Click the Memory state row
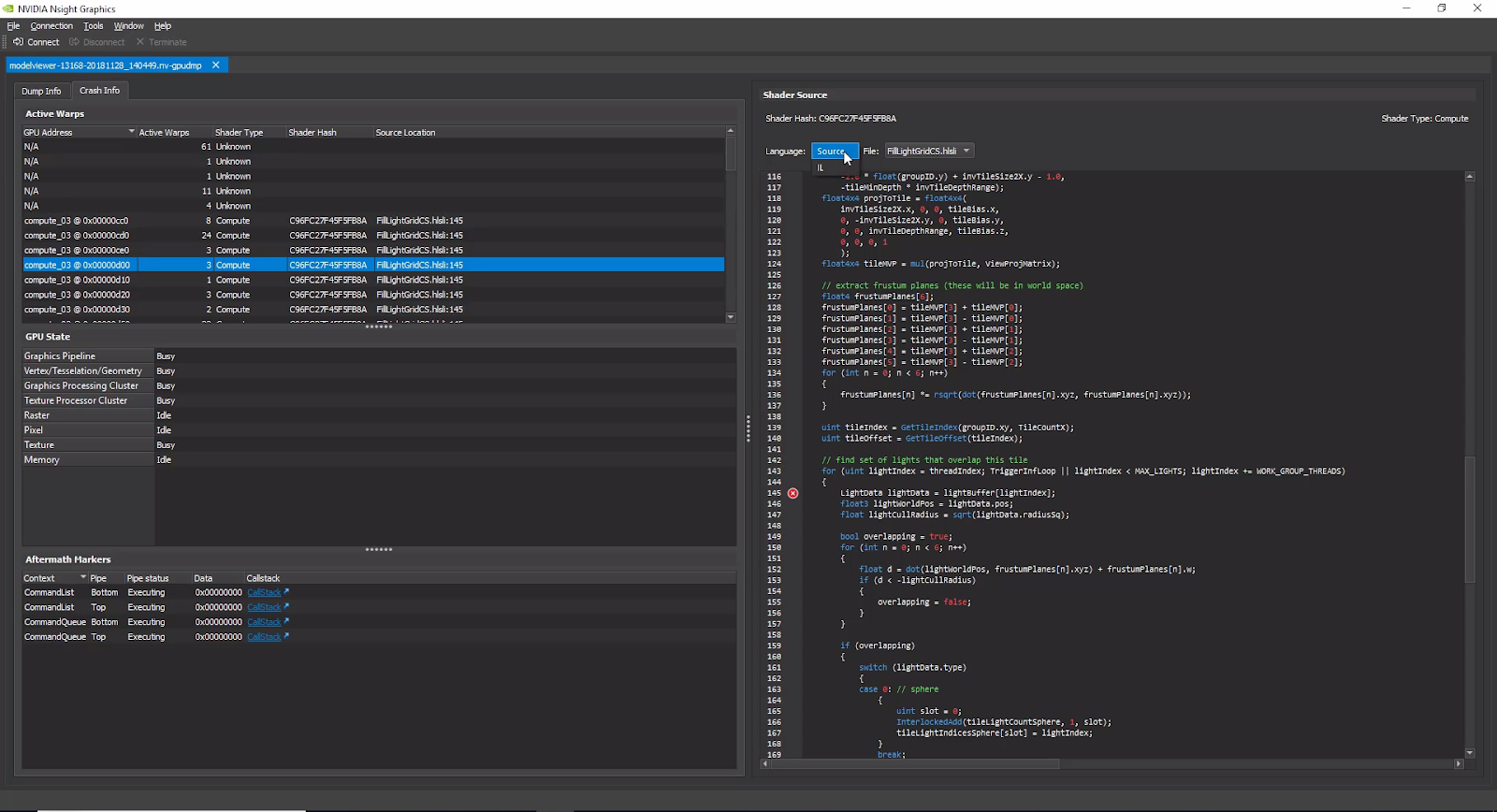 [379, 459]
